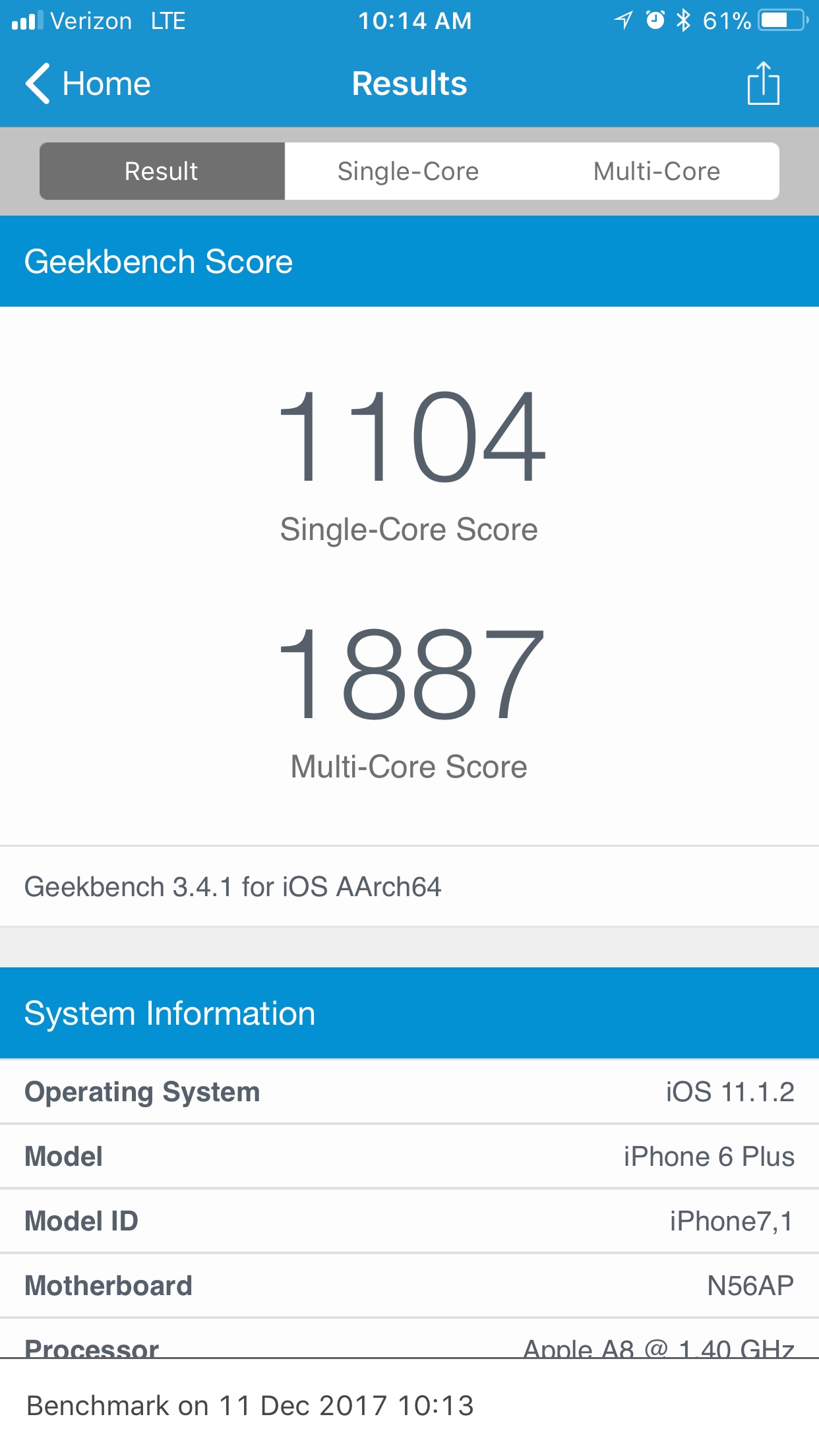Tap the 1887 multi-core score

(411, 674)
